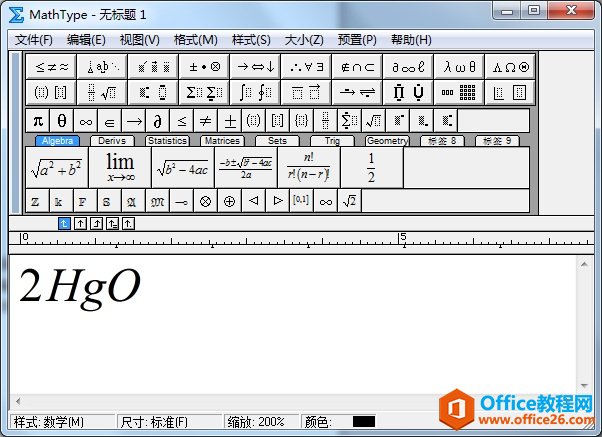The height and width of the screenshot is (437, 602).
Task: Insert the circled times symbol
Action: 205,201
